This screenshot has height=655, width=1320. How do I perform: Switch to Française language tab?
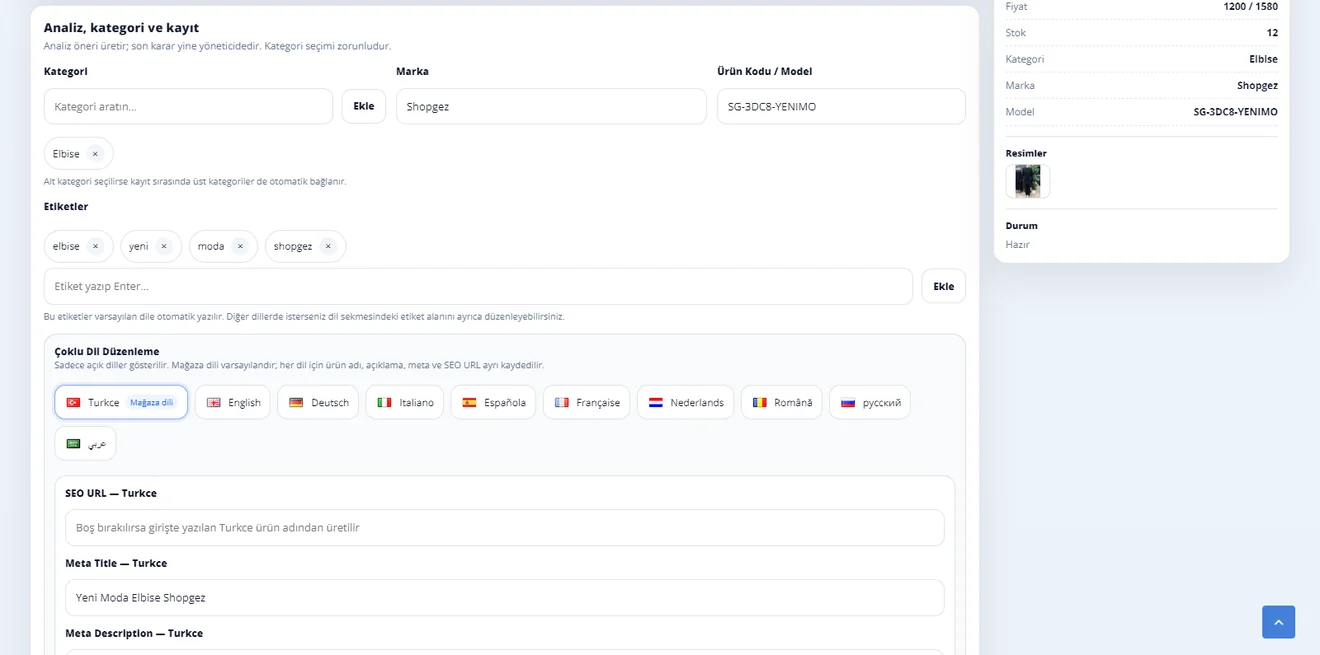pos(587,402)
